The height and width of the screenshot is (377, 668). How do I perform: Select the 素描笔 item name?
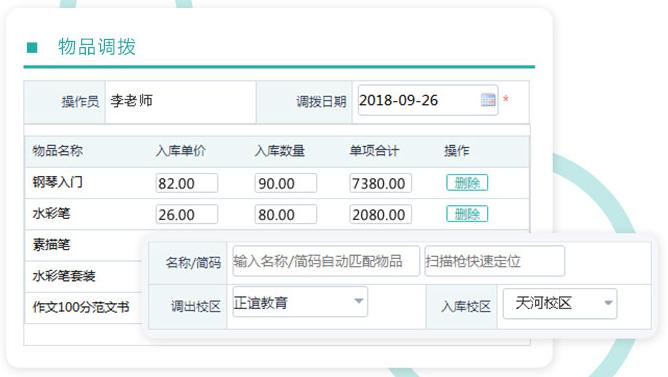pyautogui.click(x=51, y=245)
